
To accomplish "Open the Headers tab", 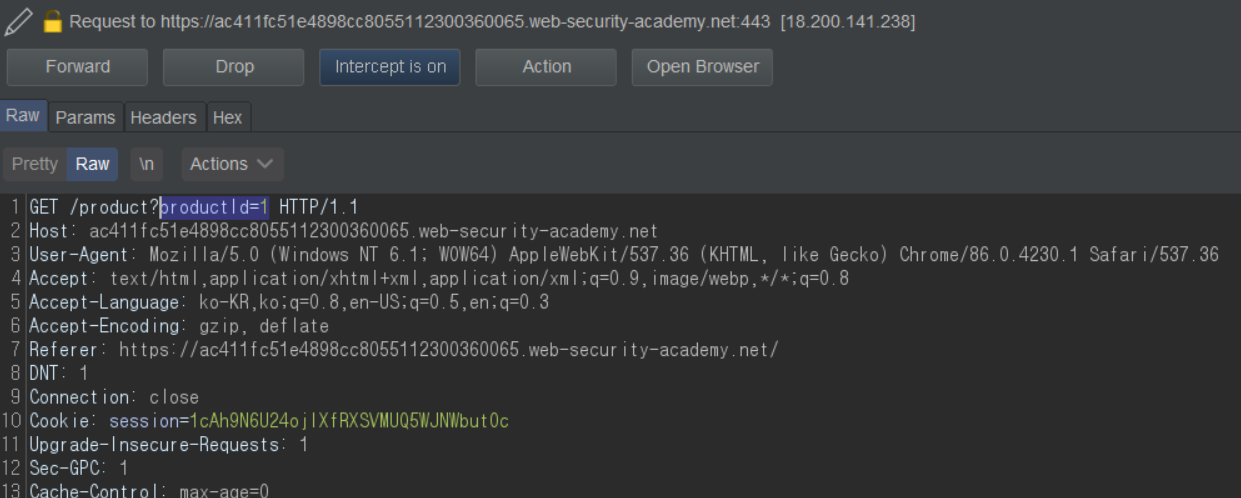I will click(163, 117).
